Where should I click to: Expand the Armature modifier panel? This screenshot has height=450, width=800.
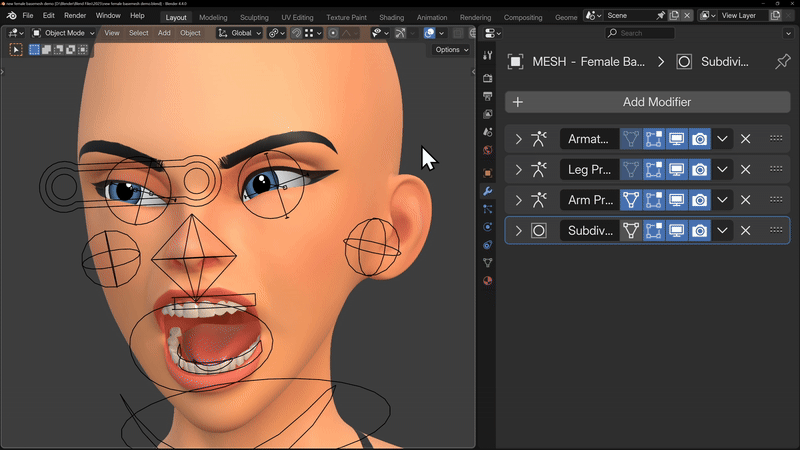pos(518,139)
